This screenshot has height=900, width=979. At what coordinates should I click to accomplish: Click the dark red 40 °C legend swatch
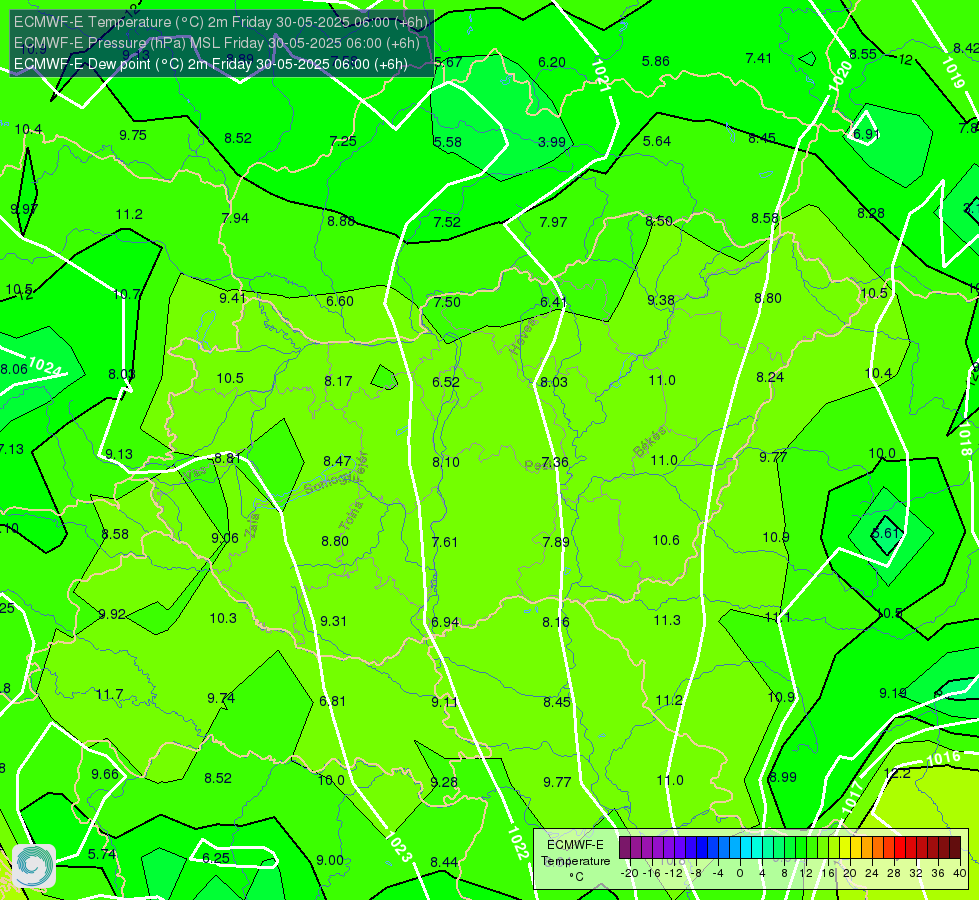point(955,848)
